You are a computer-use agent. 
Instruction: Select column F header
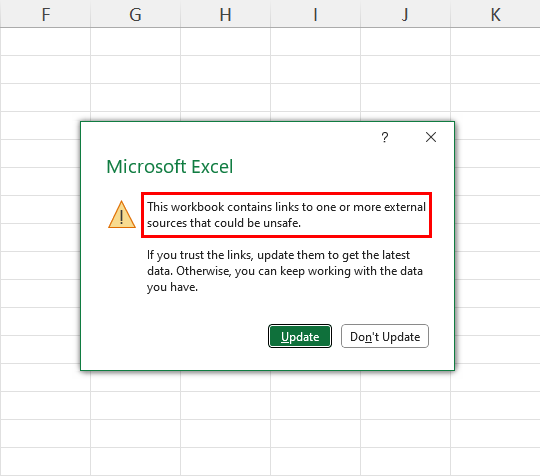(45, 14)
